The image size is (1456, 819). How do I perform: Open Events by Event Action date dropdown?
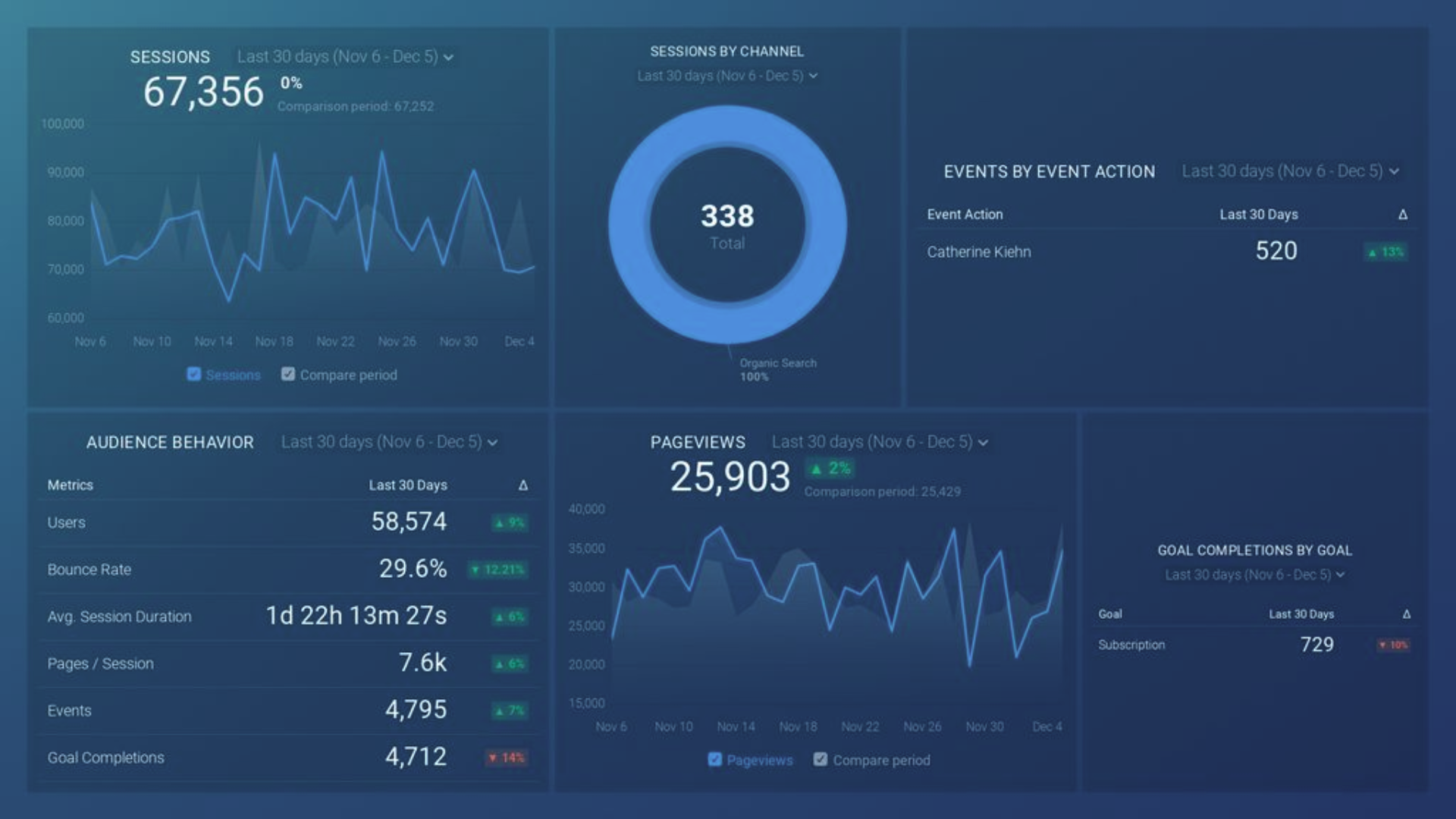coord(1290,171)
